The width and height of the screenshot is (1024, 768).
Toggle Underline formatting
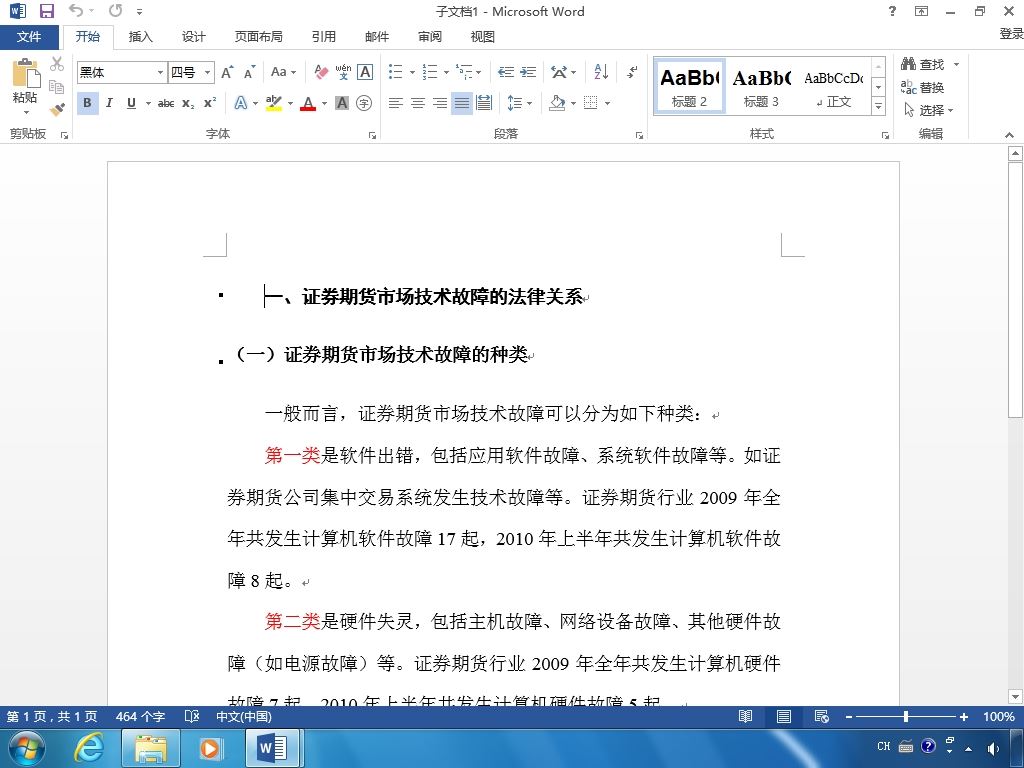131,103
